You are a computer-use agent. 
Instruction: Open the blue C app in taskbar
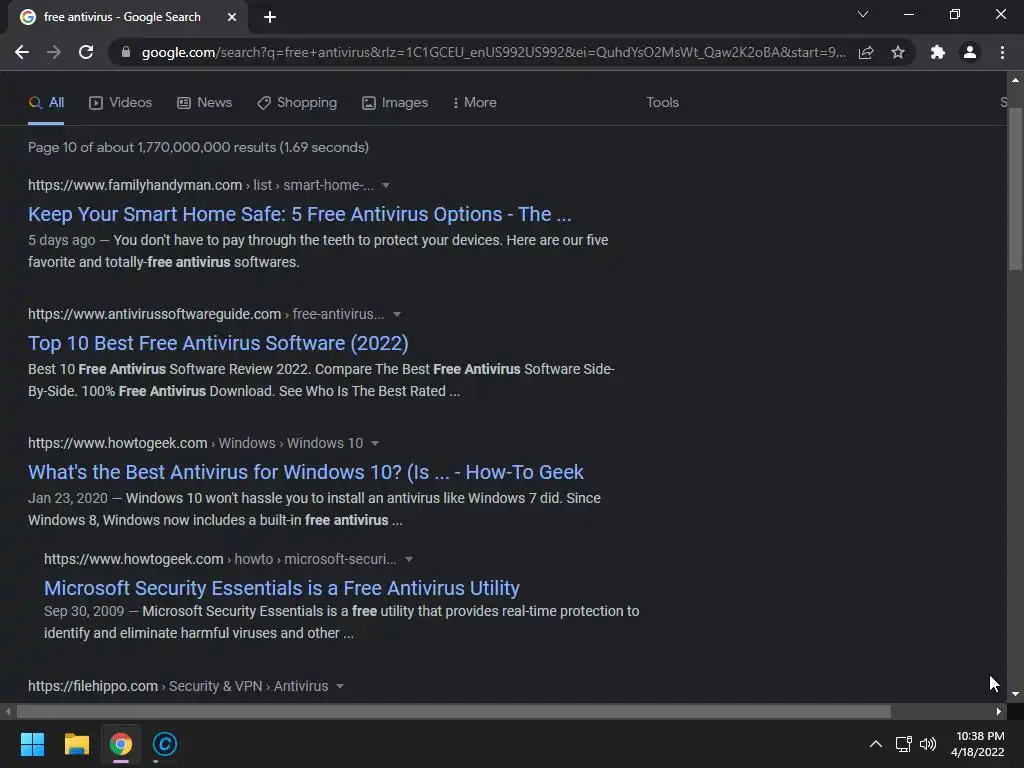point(165,744)
